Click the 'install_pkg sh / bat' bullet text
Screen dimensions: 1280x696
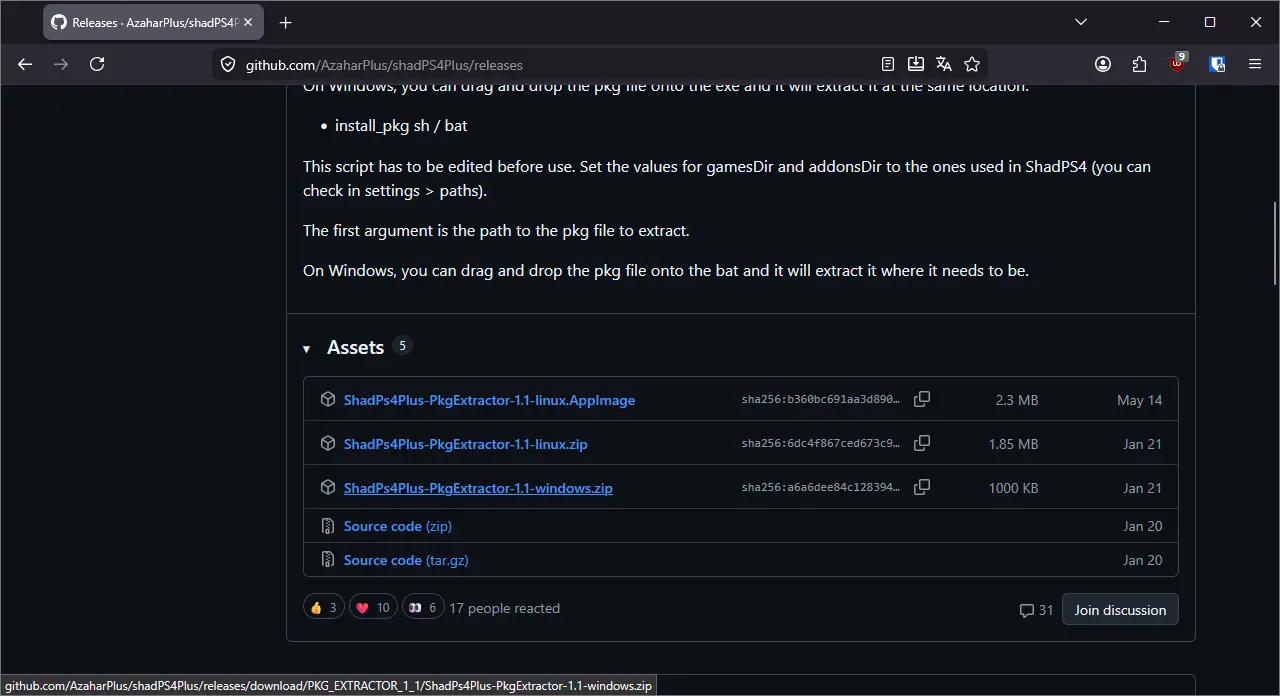tap(401, 126)
